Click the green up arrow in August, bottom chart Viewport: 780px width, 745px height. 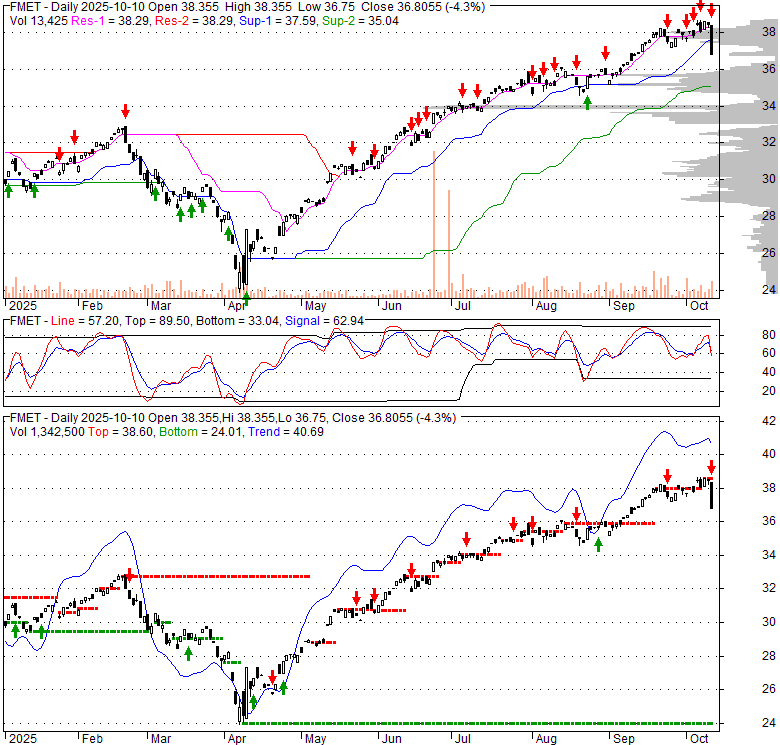pos(598,544)
